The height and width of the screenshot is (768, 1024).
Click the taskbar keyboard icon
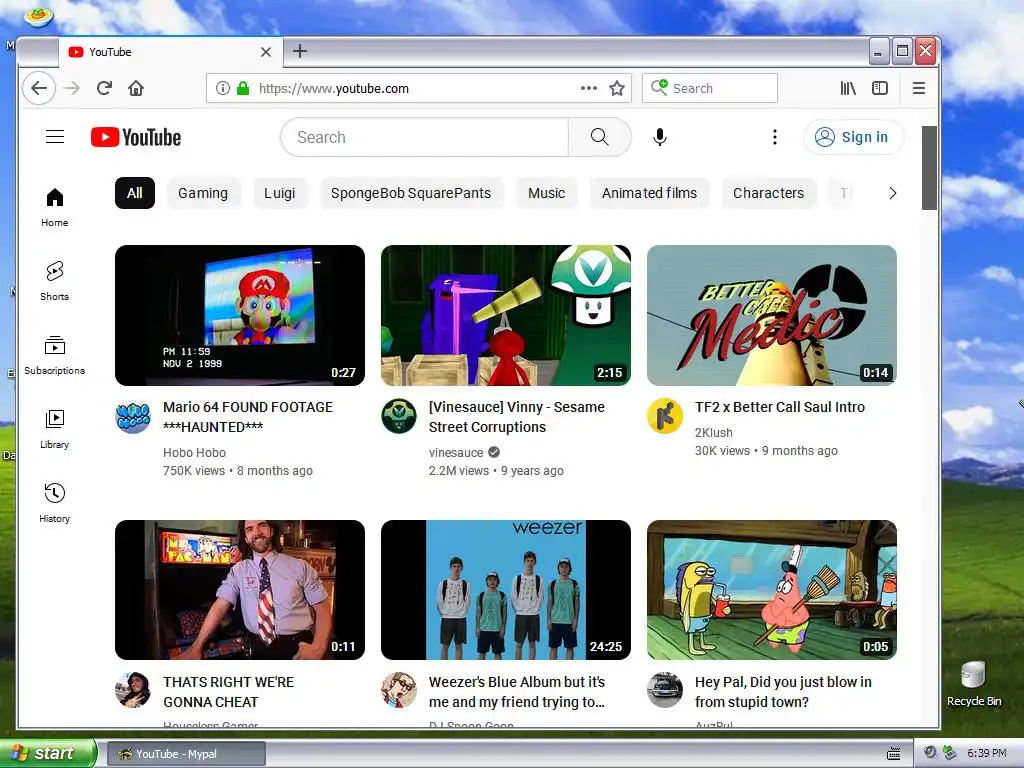[x=894, y=754]
